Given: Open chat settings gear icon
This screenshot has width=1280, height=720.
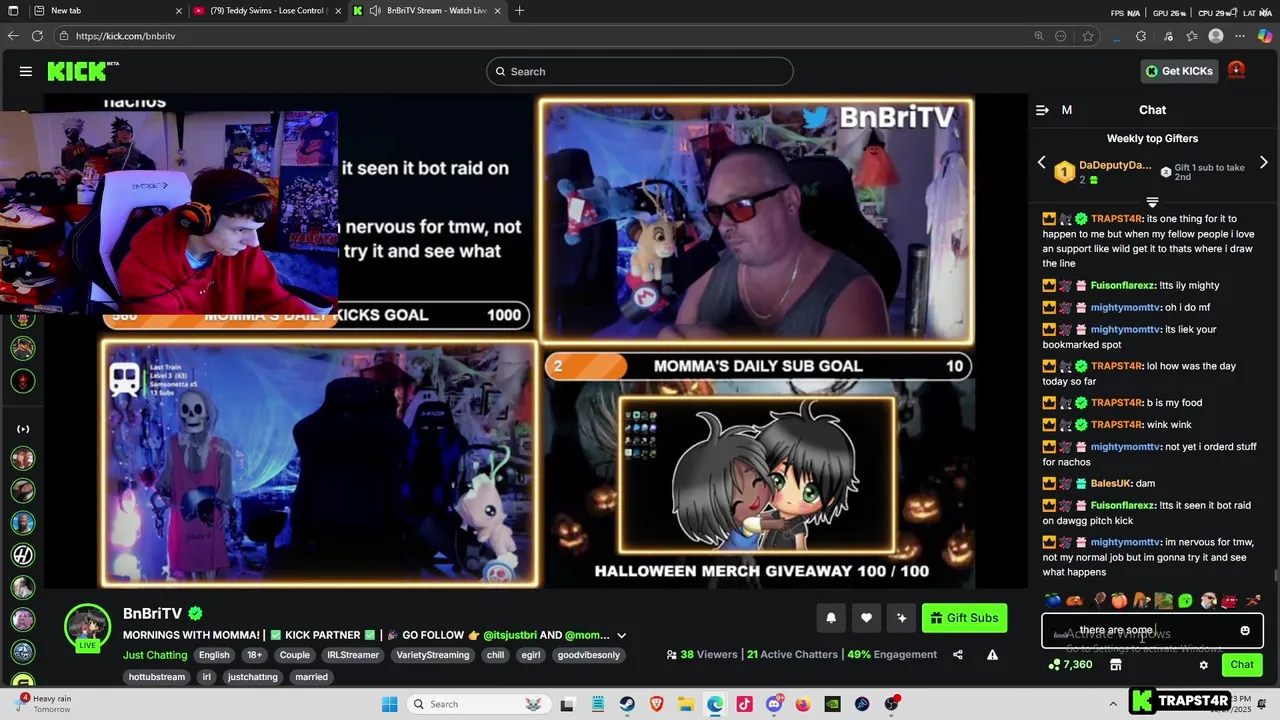Looking at the screenshot, I should (x=1204, y=665).
